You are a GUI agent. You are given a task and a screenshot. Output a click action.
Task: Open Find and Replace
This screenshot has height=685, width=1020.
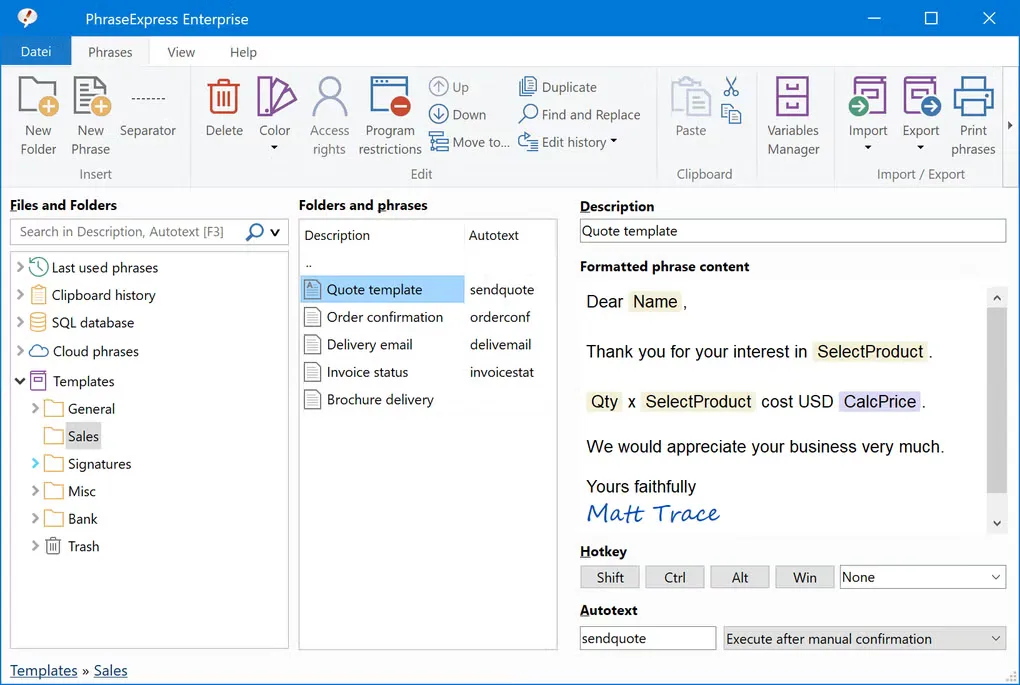coord(579,114)
